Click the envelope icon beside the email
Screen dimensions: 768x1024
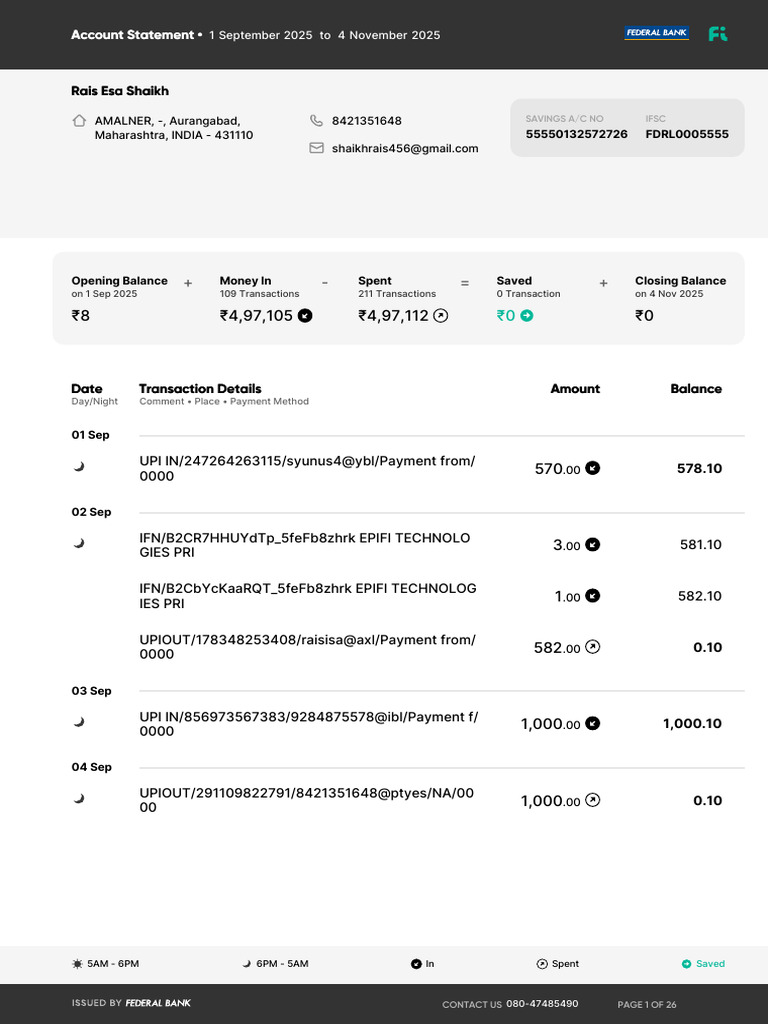316,148
